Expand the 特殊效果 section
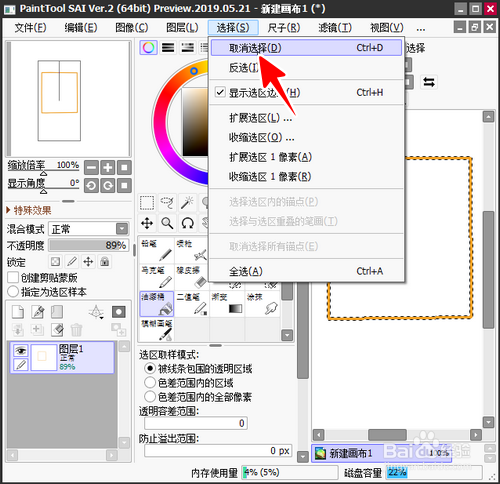Viewport: 500px width, 484px height. (x=29, y=210)
